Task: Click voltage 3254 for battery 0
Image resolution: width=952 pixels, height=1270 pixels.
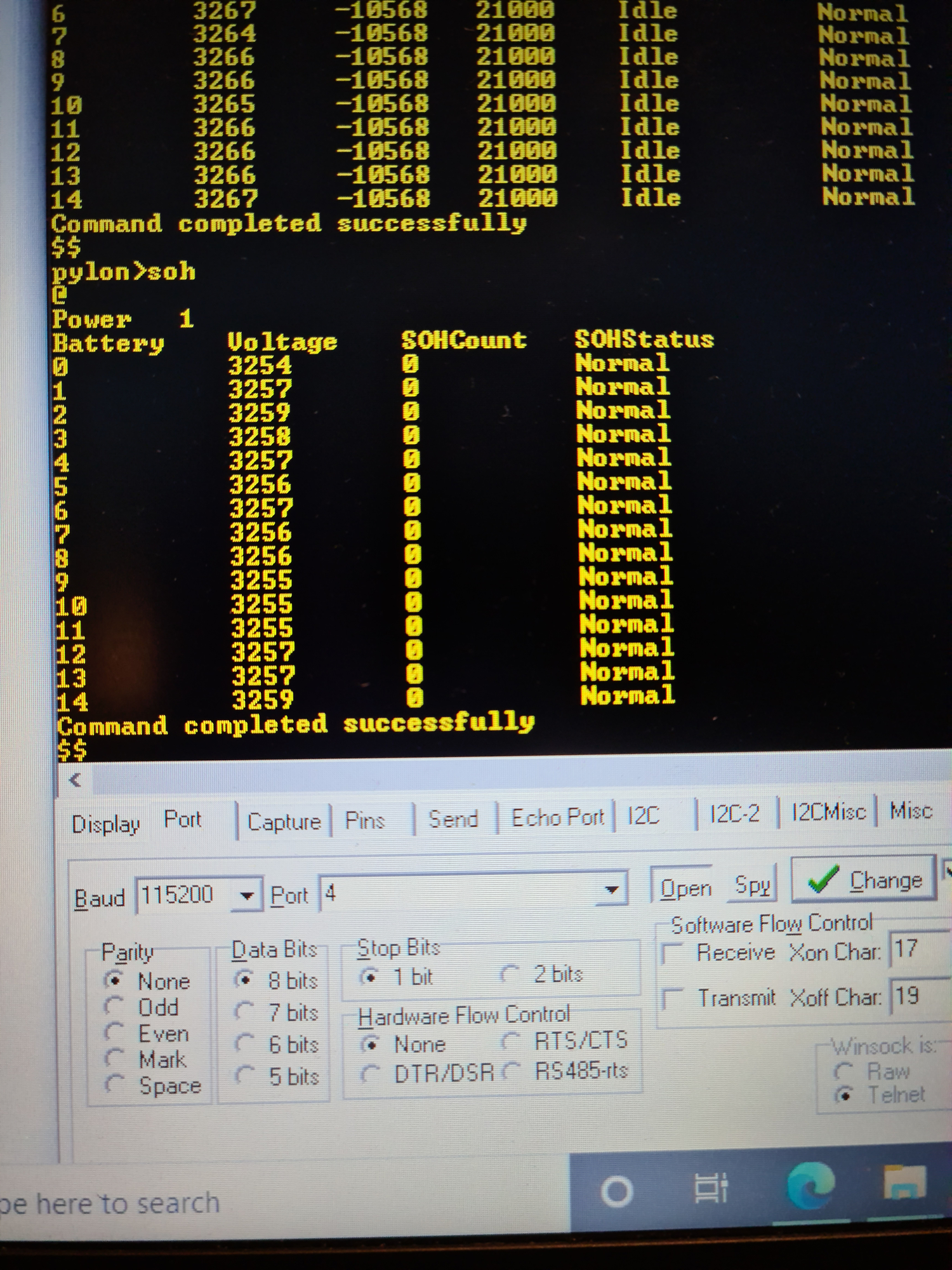Action: (260, 366)
